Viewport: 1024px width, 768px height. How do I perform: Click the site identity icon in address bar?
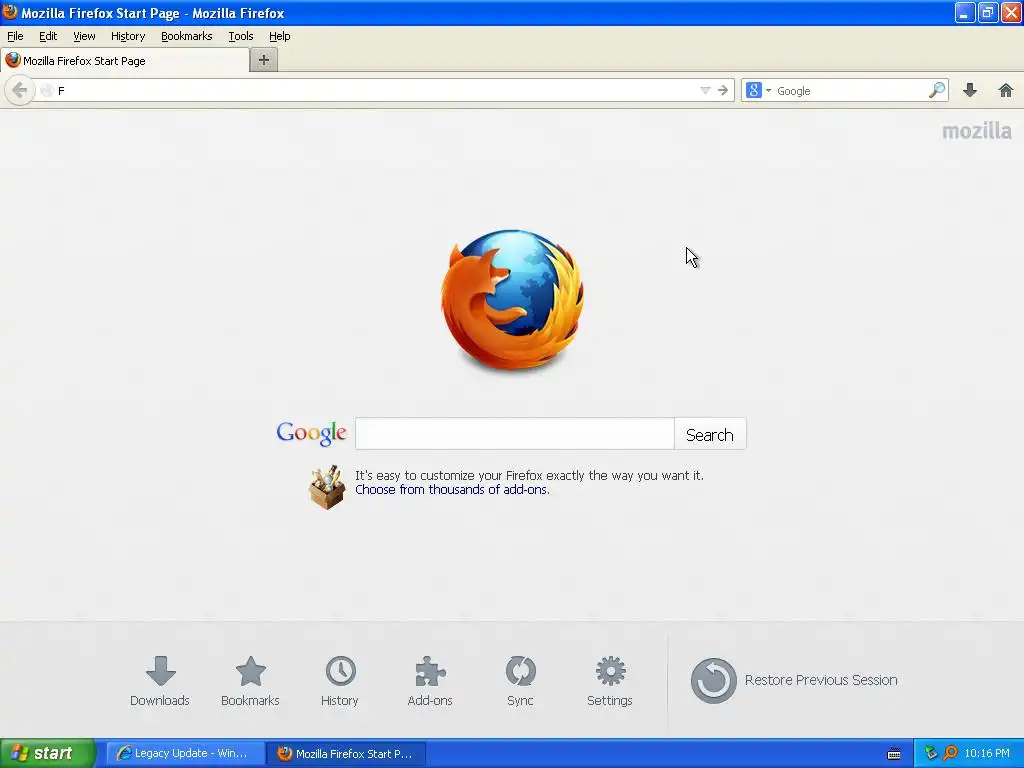tap(46, 90)
